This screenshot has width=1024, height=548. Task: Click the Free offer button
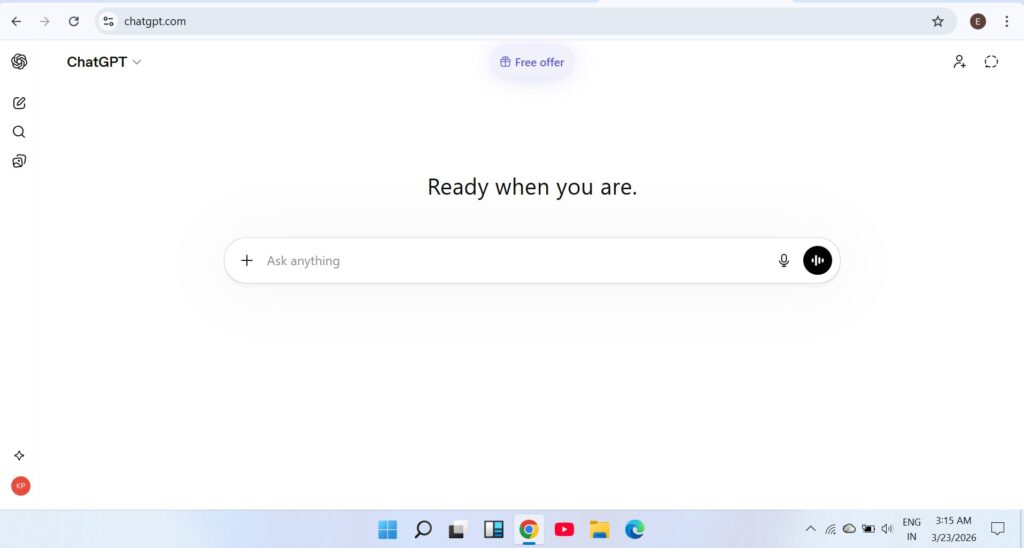click(532, 62)
